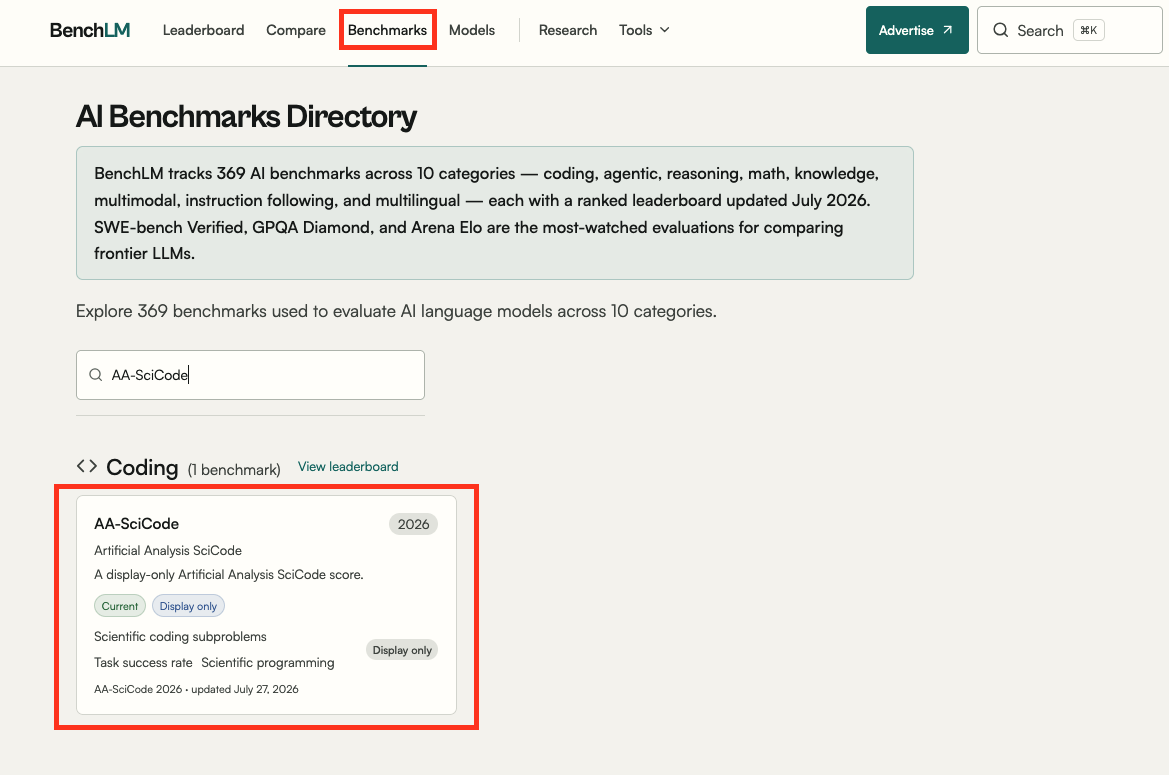
Task: Open the top Search box
Action: [x=1069, y=30]
